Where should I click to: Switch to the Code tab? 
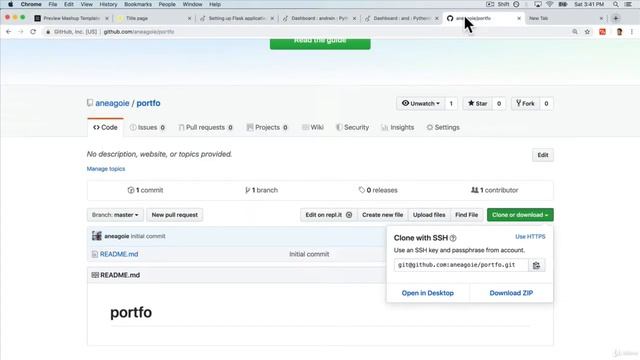pyautogui.click(x=105, y=127)
